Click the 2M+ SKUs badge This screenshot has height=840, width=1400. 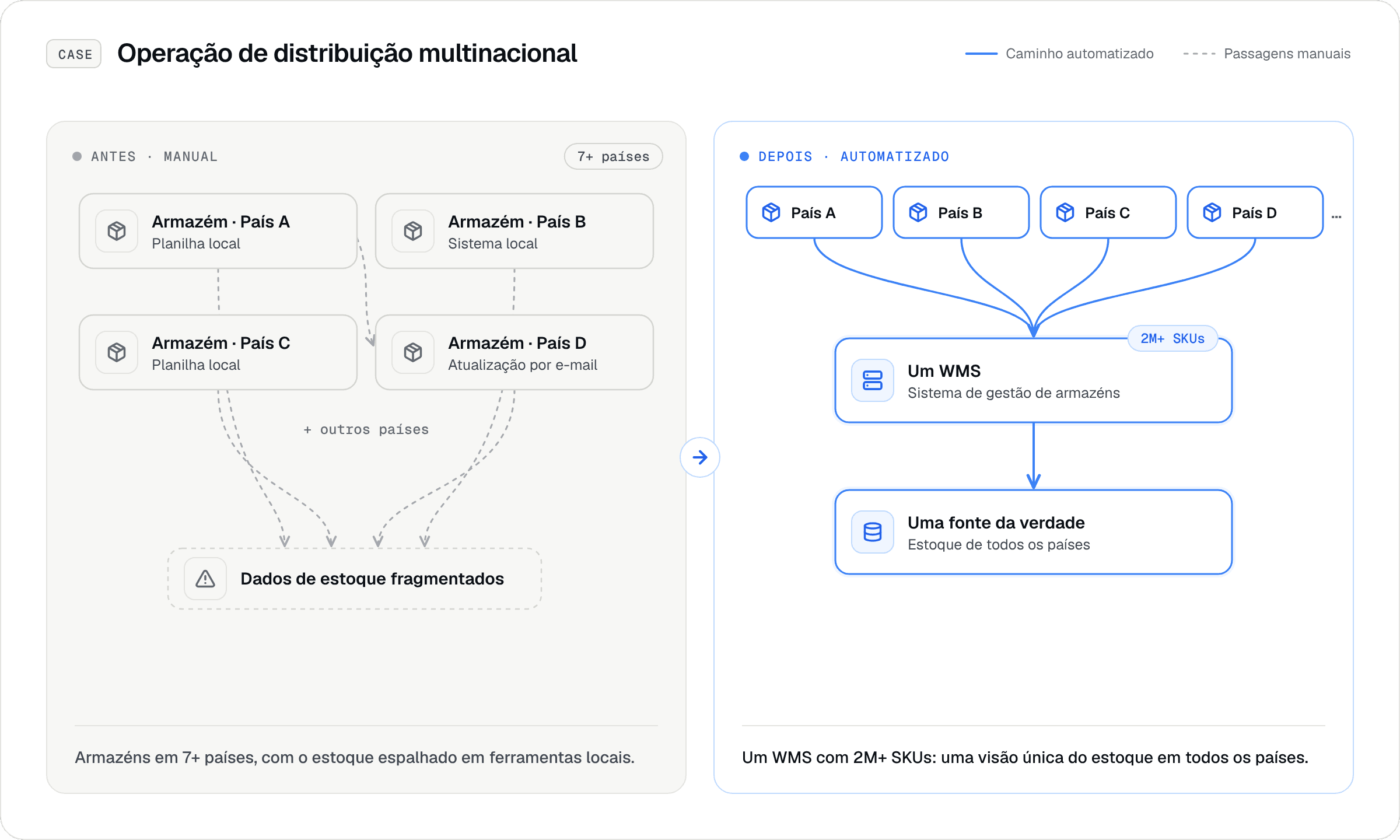tap(1172, 338)
